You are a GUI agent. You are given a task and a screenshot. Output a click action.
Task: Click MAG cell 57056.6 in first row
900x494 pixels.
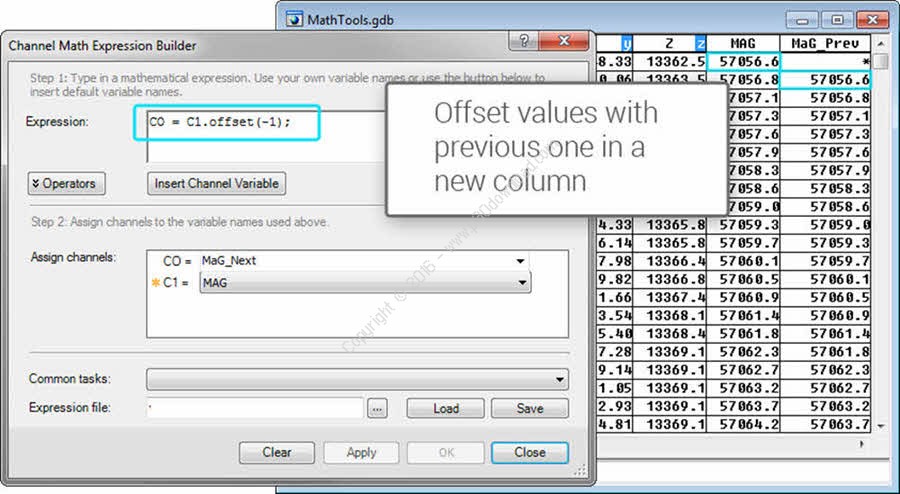click(743, 61)
